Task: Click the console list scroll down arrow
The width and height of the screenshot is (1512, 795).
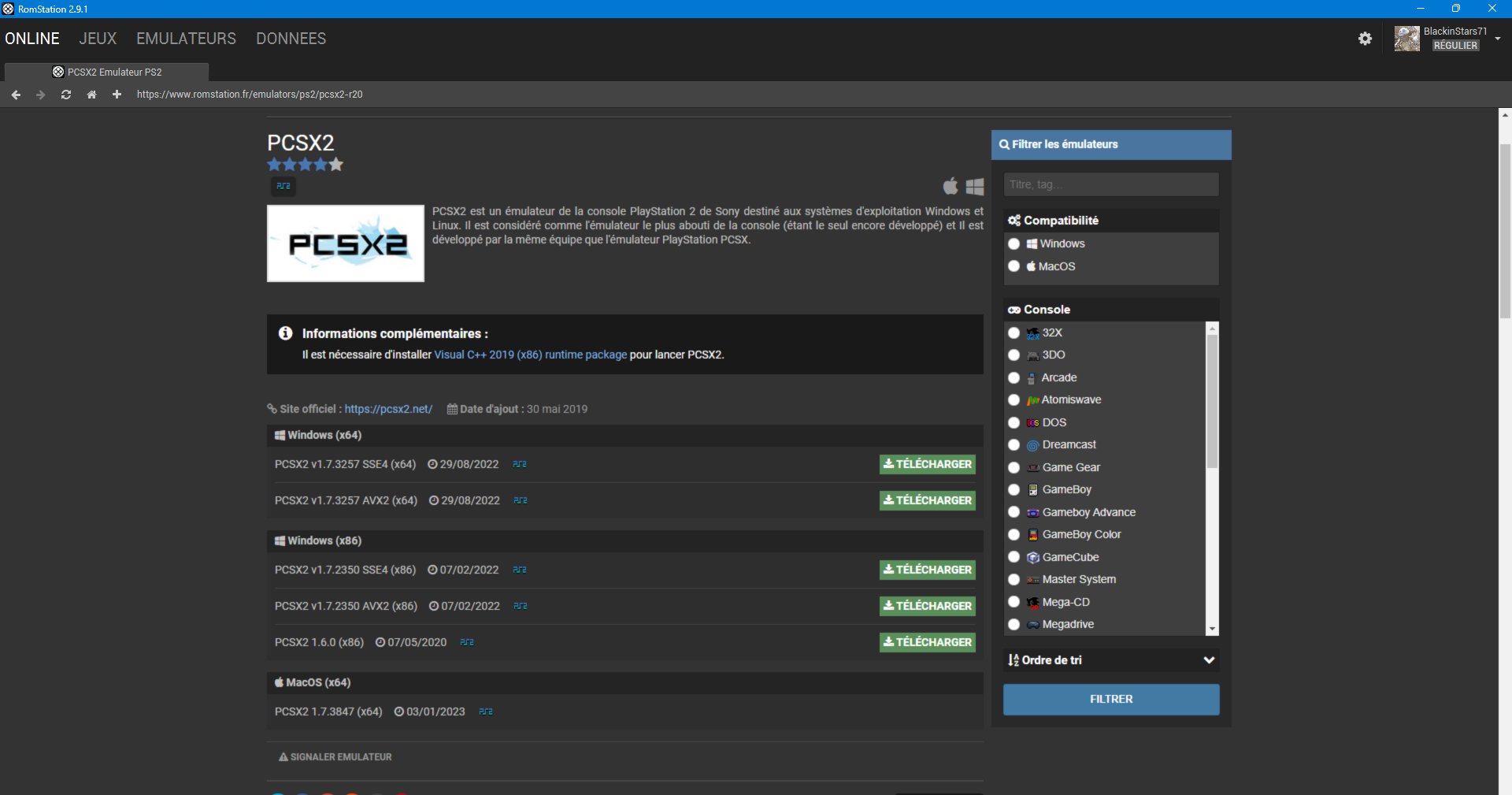Action: coord(1212,630)
